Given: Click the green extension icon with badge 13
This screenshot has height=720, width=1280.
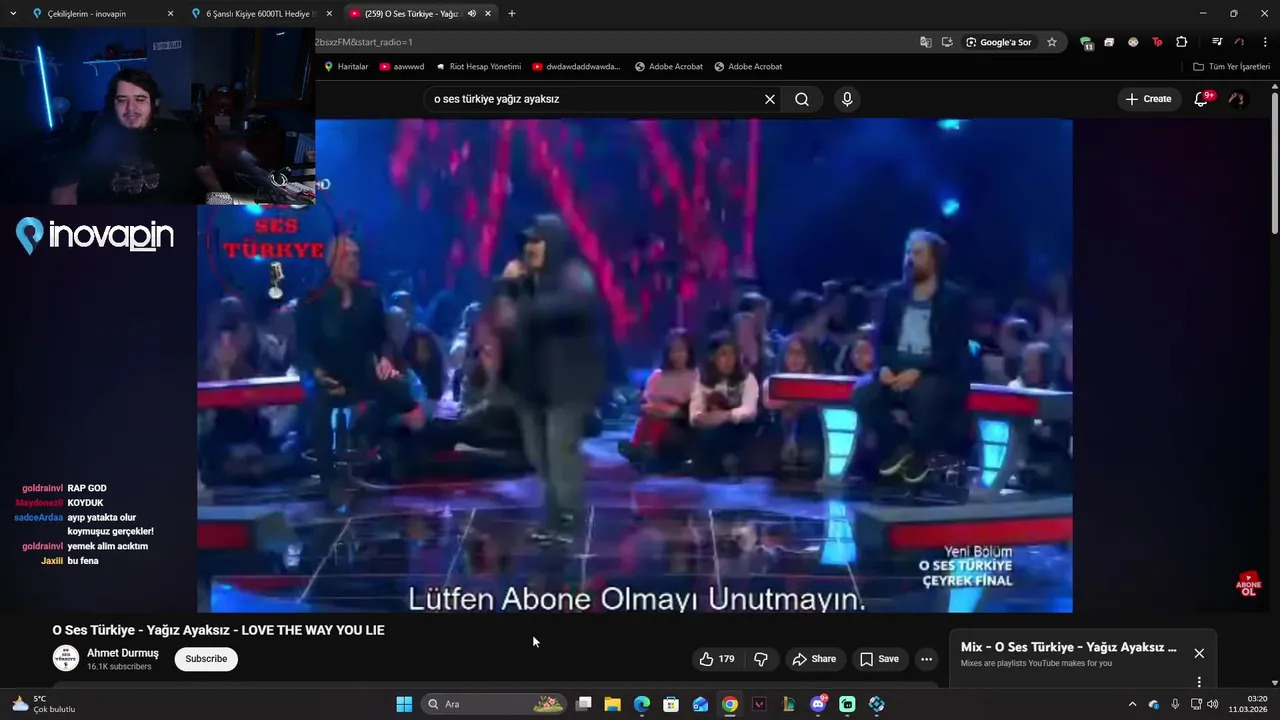Looking at the screenshot, I should point(1086,42).
